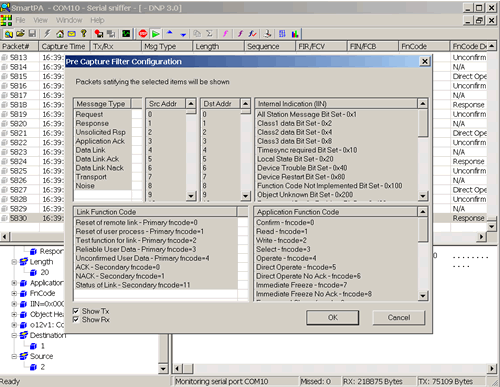Viewport: 500px width, 387px height.
Task: Collapse the Length tree node
Action: coord(14,262)
